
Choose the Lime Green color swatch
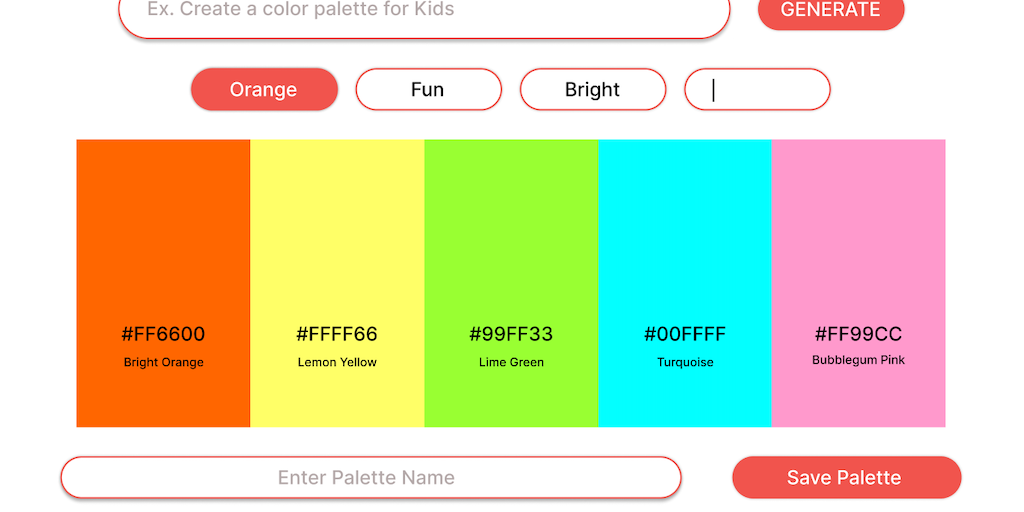pyautogui.click(x=511, y=230)
